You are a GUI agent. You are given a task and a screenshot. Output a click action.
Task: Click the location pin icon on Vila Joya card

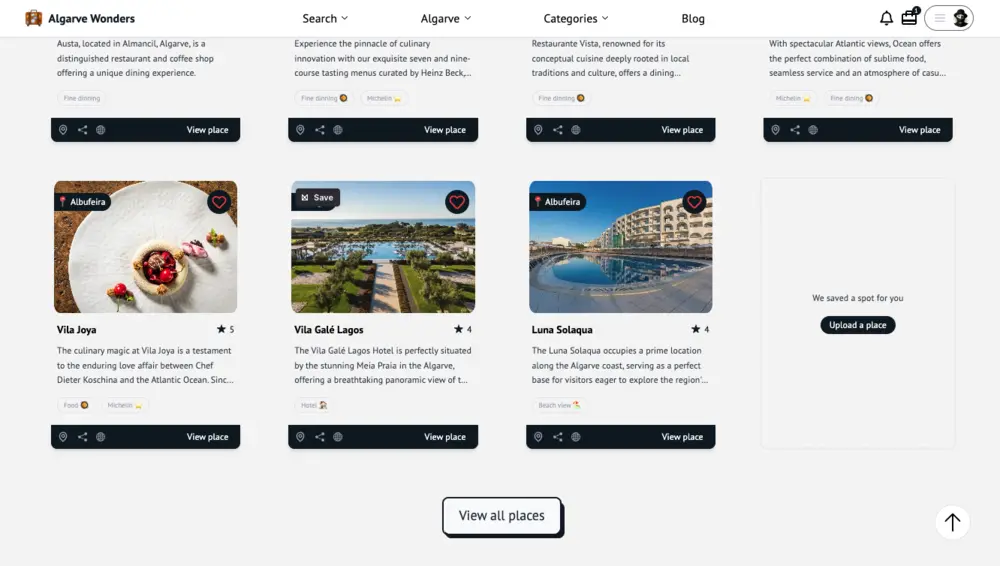pyautogui.click(x=63, y=437)
